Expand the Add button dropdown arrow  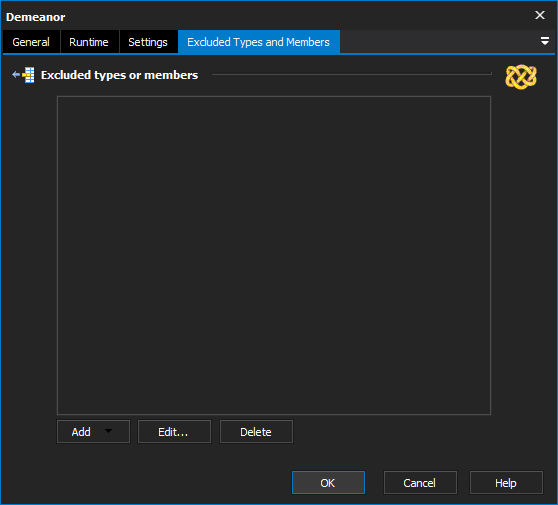tap(109, 431)
